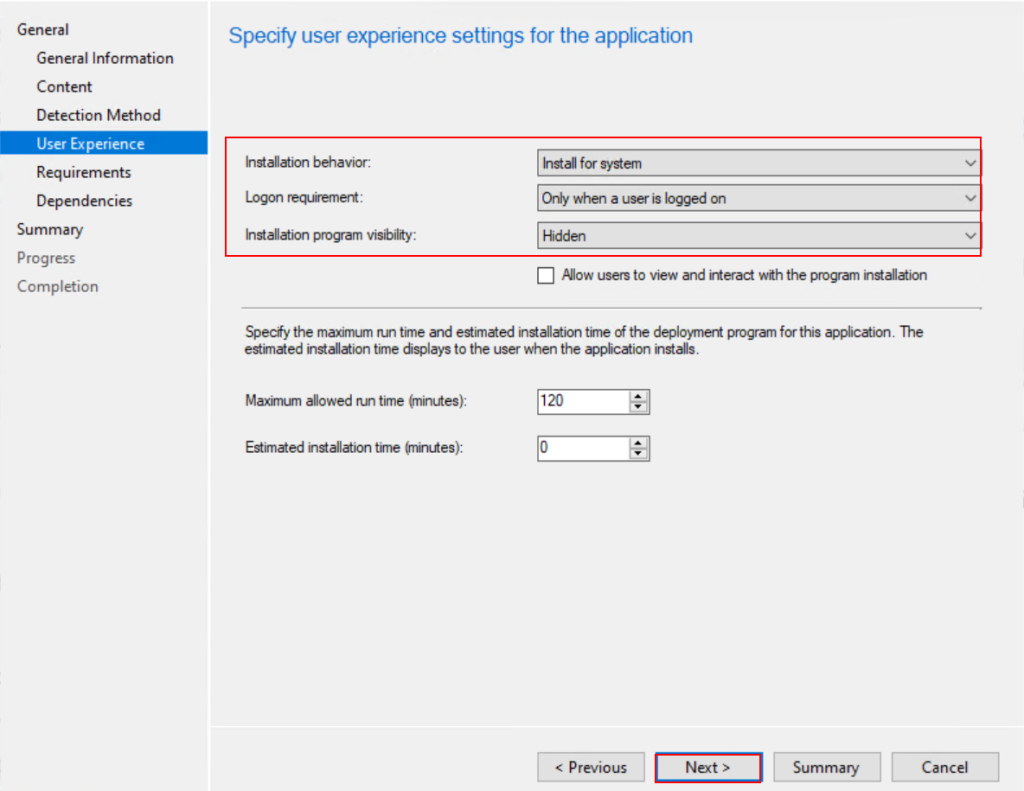Go to General Information page

pyautogui.click(x=105, y=58)
